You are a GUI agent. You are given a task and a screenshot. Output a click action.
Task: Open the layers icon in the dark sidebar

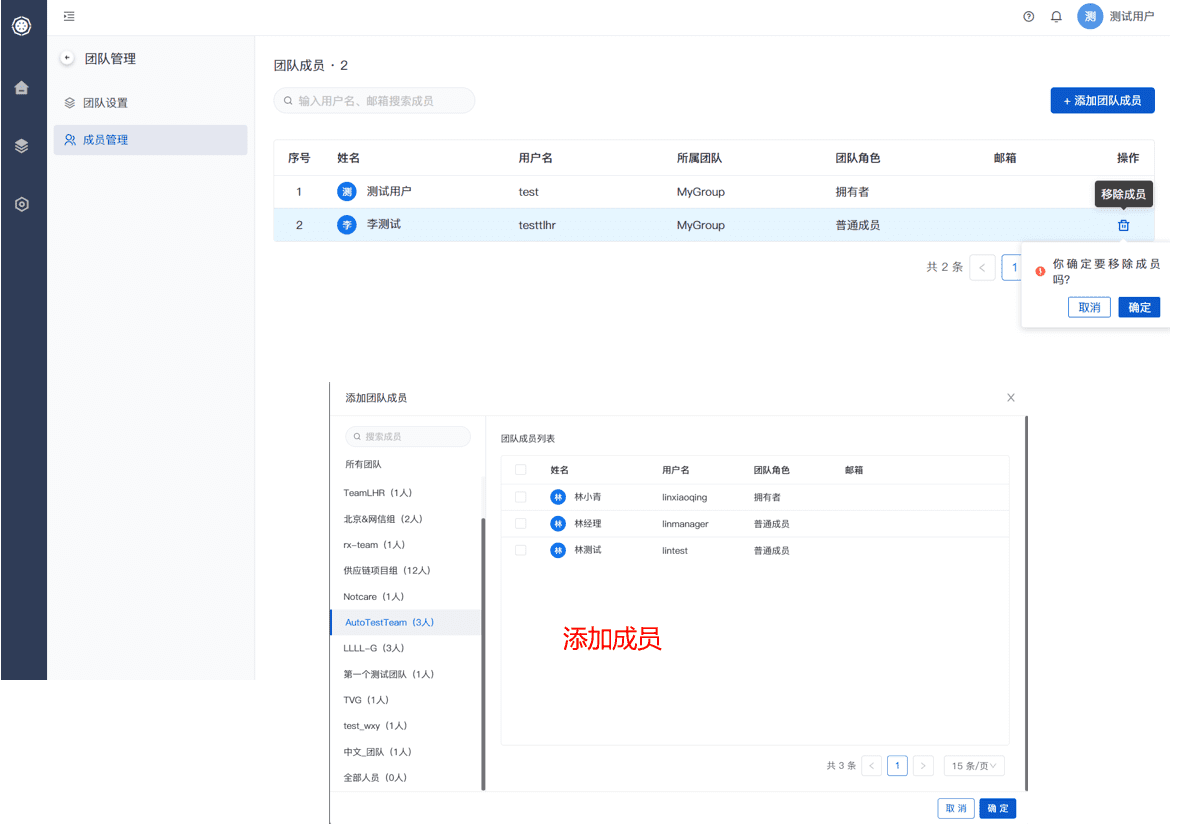click(22, 146)
